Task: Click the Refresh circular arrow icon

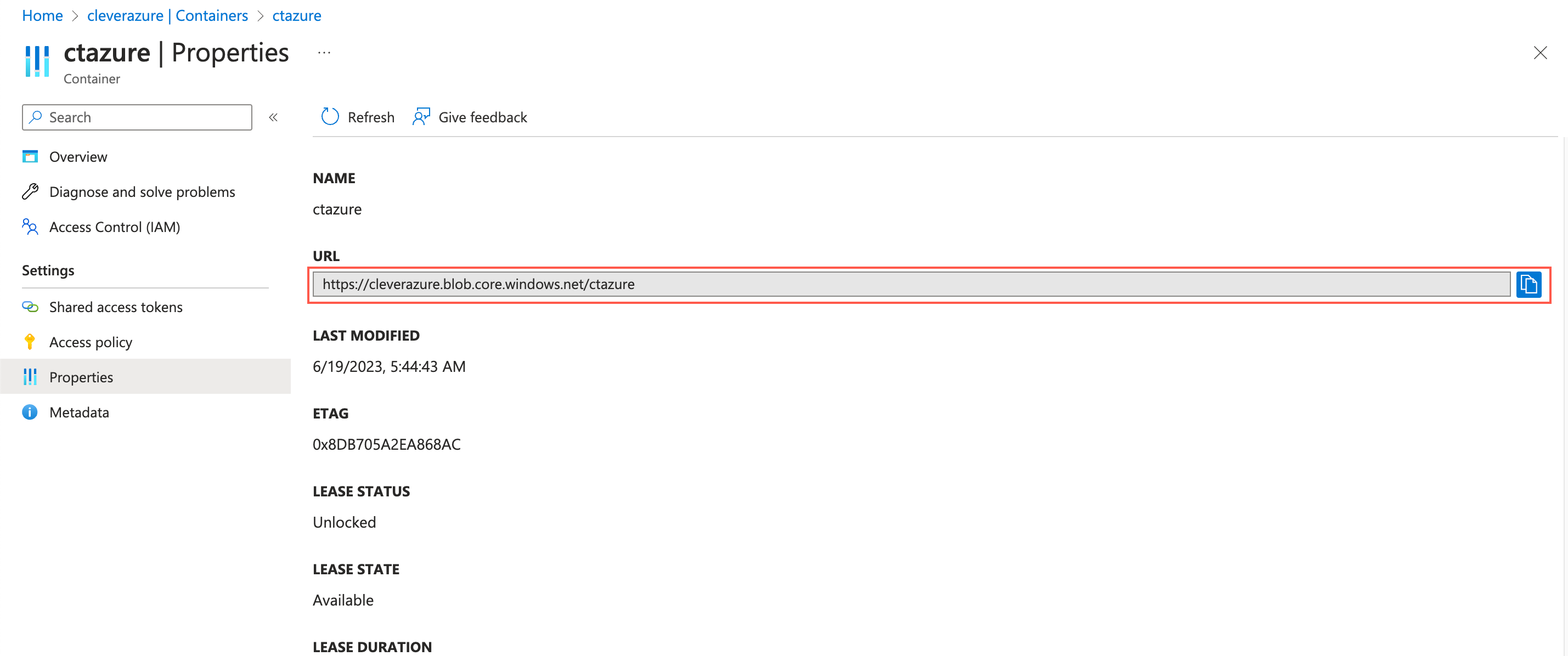Action: pyautogui.click(x=330, y=117)
